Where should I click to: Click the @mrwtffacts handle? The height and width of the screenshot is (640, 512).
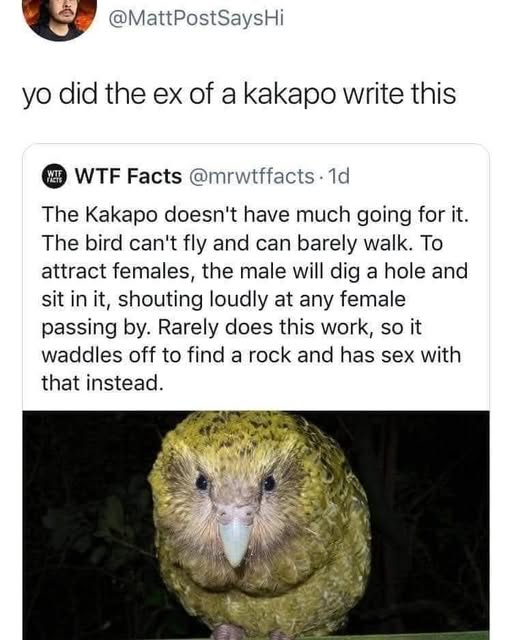[250, 176]
